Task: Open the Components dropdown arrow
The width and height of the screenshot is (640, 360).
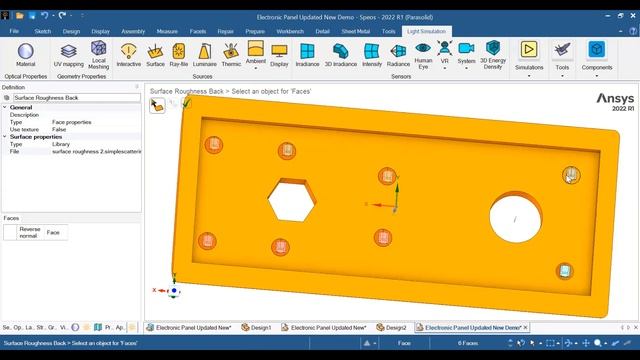Action: [597, 76]
